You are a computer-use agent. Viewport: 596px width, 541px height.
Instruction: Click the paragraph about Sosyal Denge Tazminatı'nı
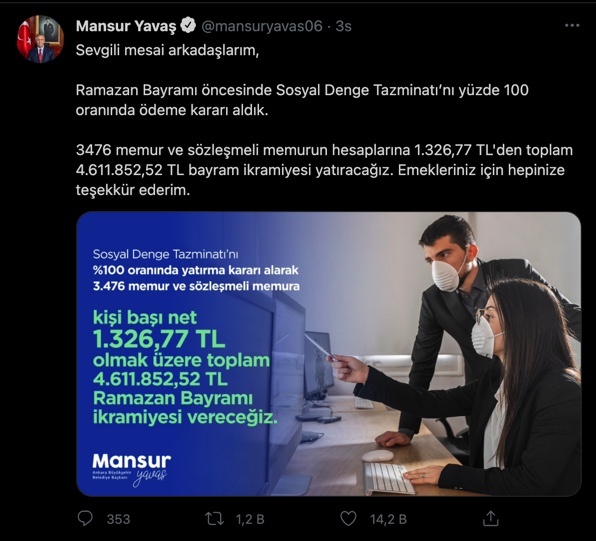302,100
